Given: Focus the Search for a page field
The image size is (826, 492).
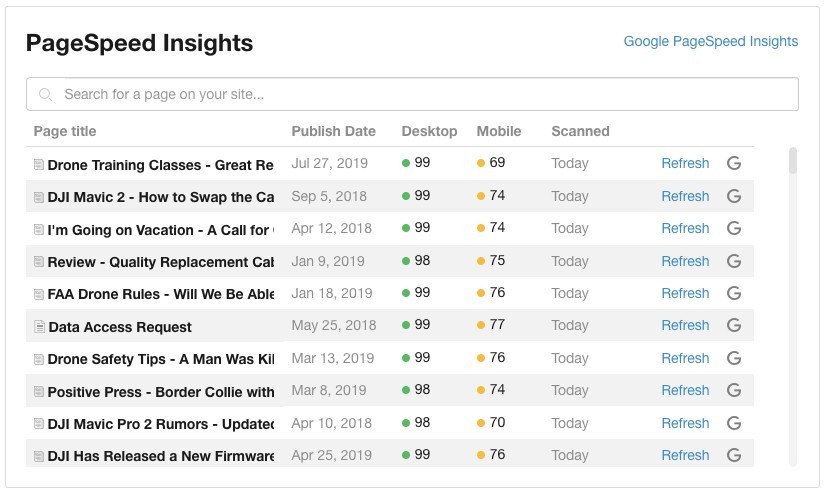Looking at the screenshot, I should (412, 94).
